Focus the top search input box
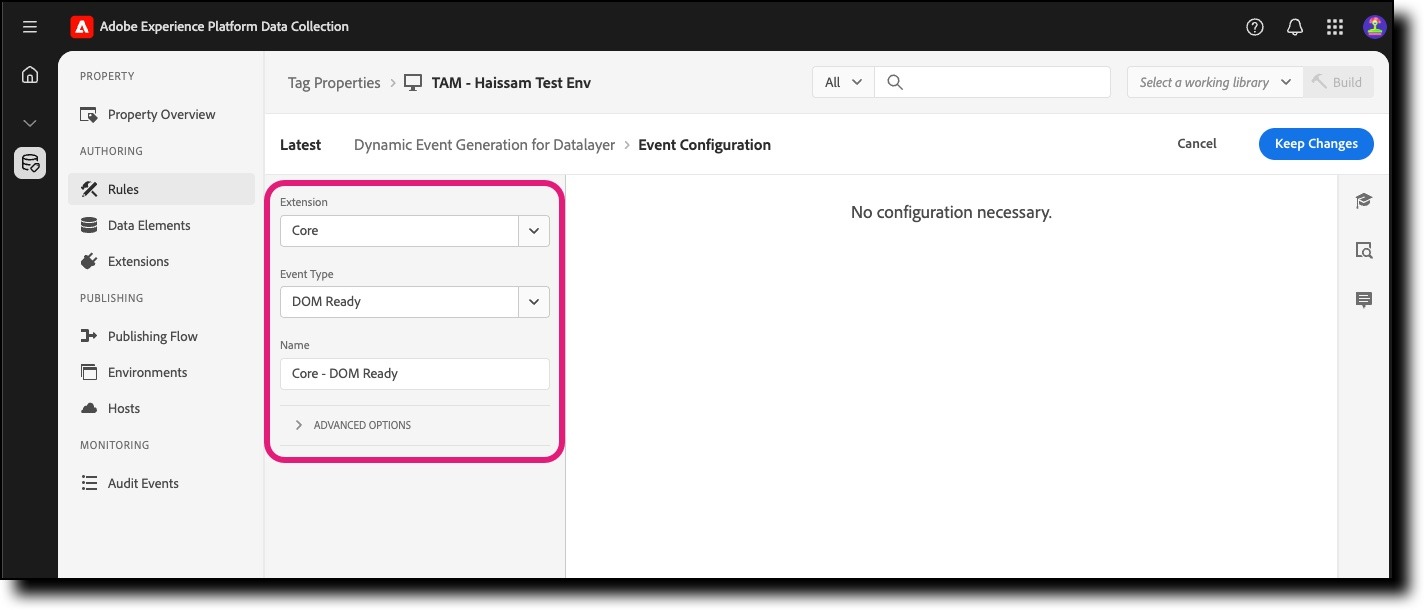The width and height of the screenshot is (1424, 610). (992, 82)
